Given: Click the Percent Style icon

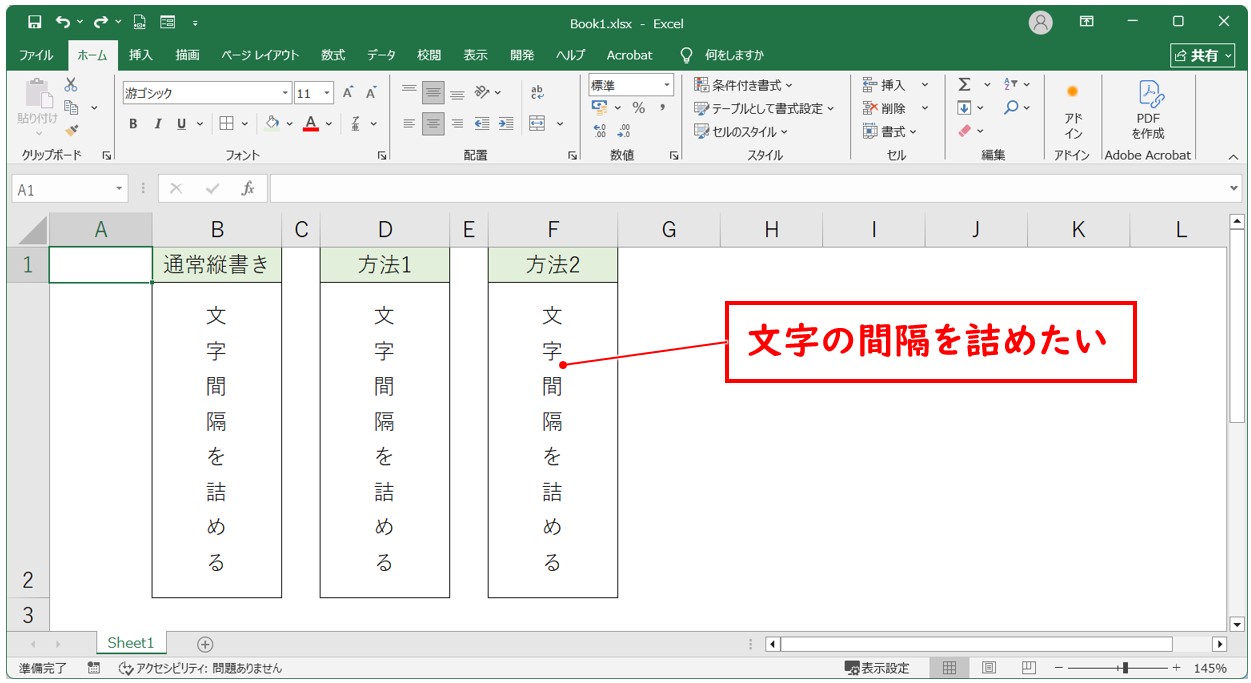Looking at the screenshot, I should 638,108.
